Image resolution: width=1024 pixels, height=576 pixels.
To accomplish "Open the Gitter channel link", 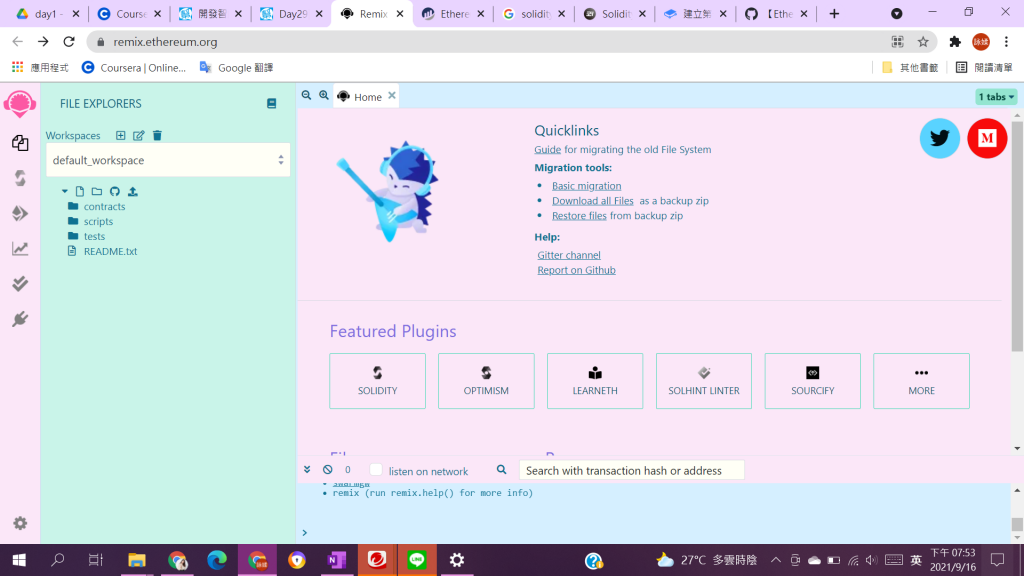I will [x=569, y=255].
